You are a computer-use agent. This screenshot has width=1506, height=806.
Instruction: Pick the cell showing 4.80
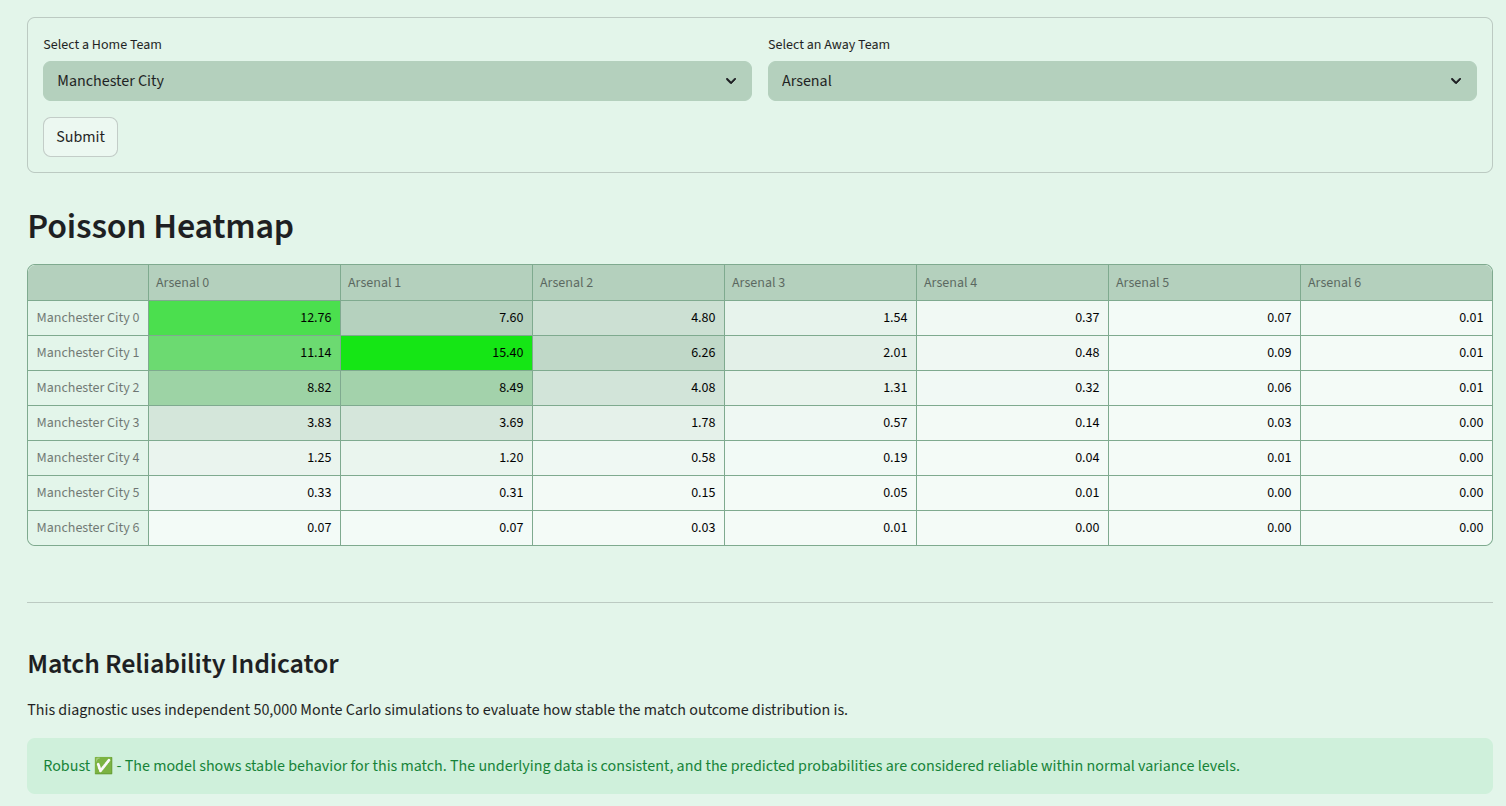tap(628, 318)
